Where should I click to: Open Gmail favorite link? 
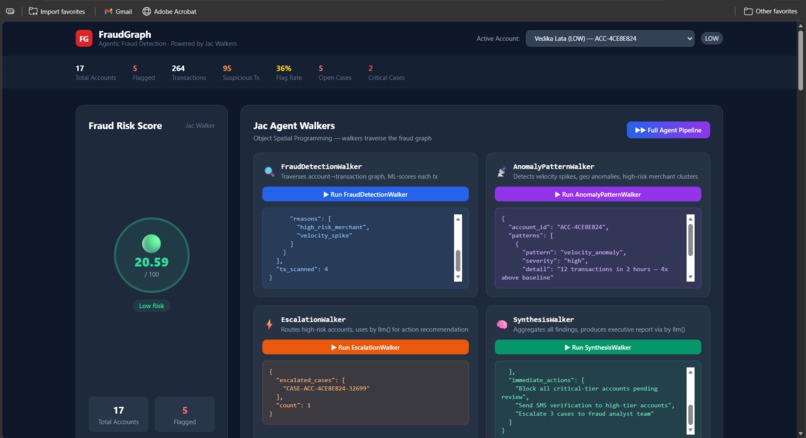118,11
